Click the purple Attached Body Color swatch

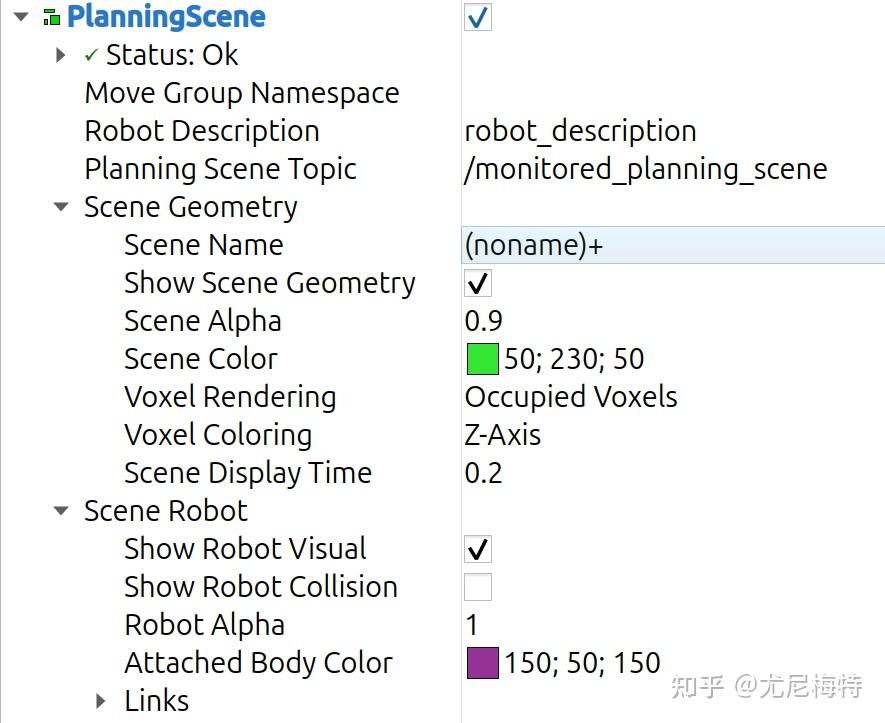coord(483,663)
